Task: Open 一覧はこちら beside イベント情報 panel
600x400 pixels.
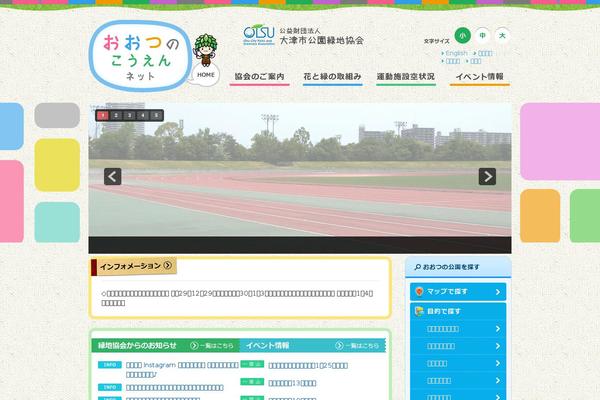Action: click(357, 346)
